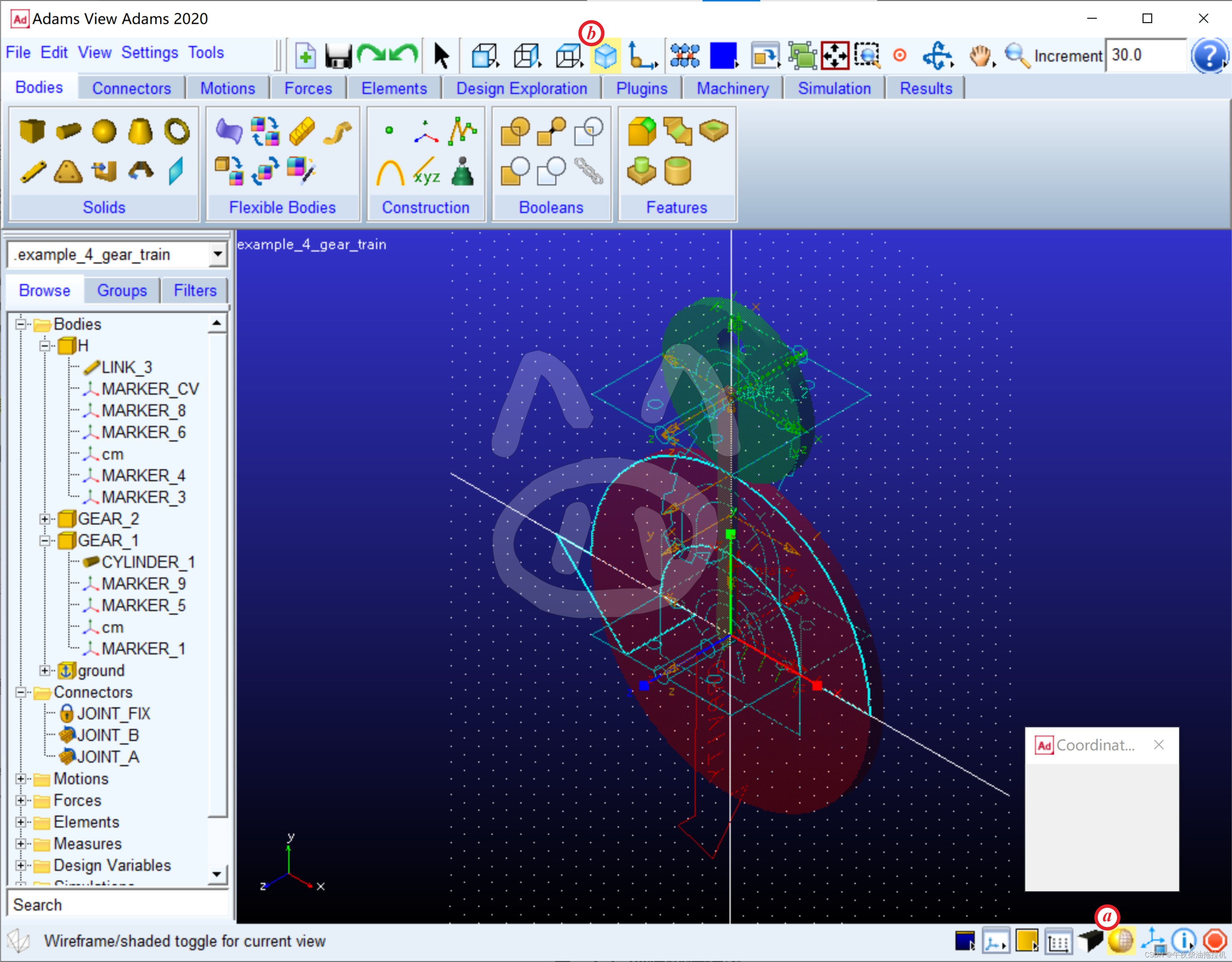Open the Machinery ribbon tab
Viewport: 1232px width, 962px height.
tap(733, 89)
